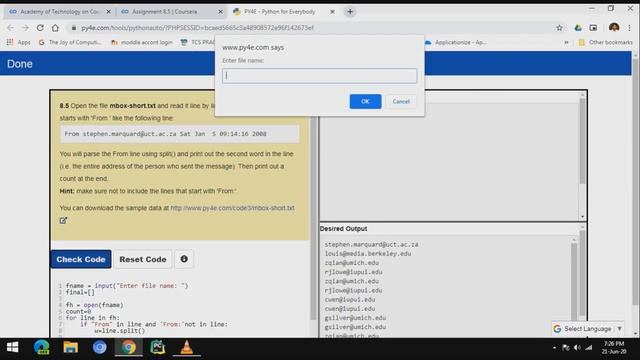The image size is (640, 360).
Task: Click the cast/media extension icon
Action: tap(593, 28)
